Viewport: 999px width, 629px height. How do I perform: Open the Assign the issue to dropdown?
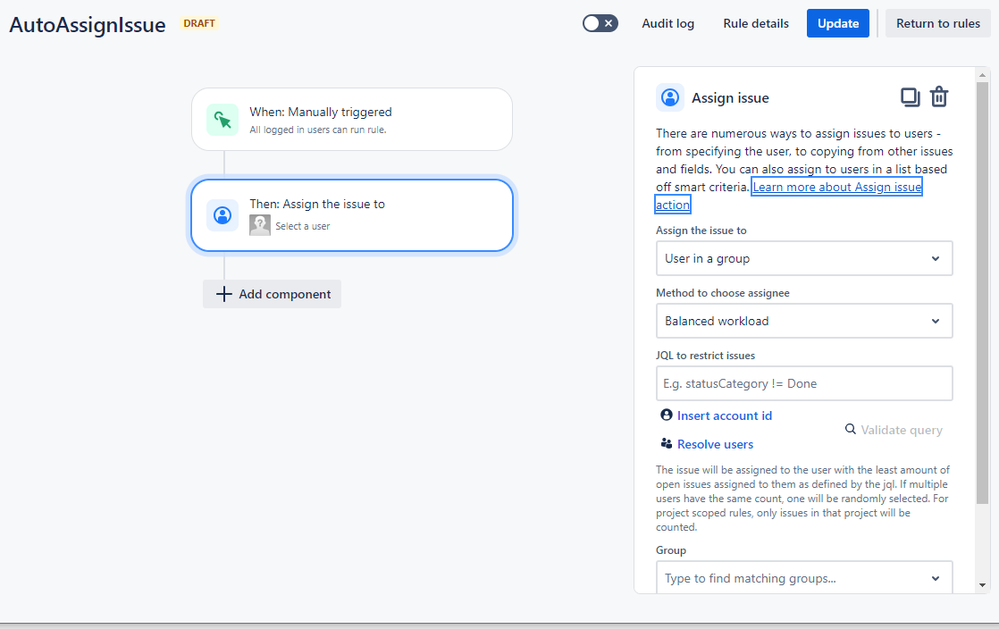click(804, 258)
